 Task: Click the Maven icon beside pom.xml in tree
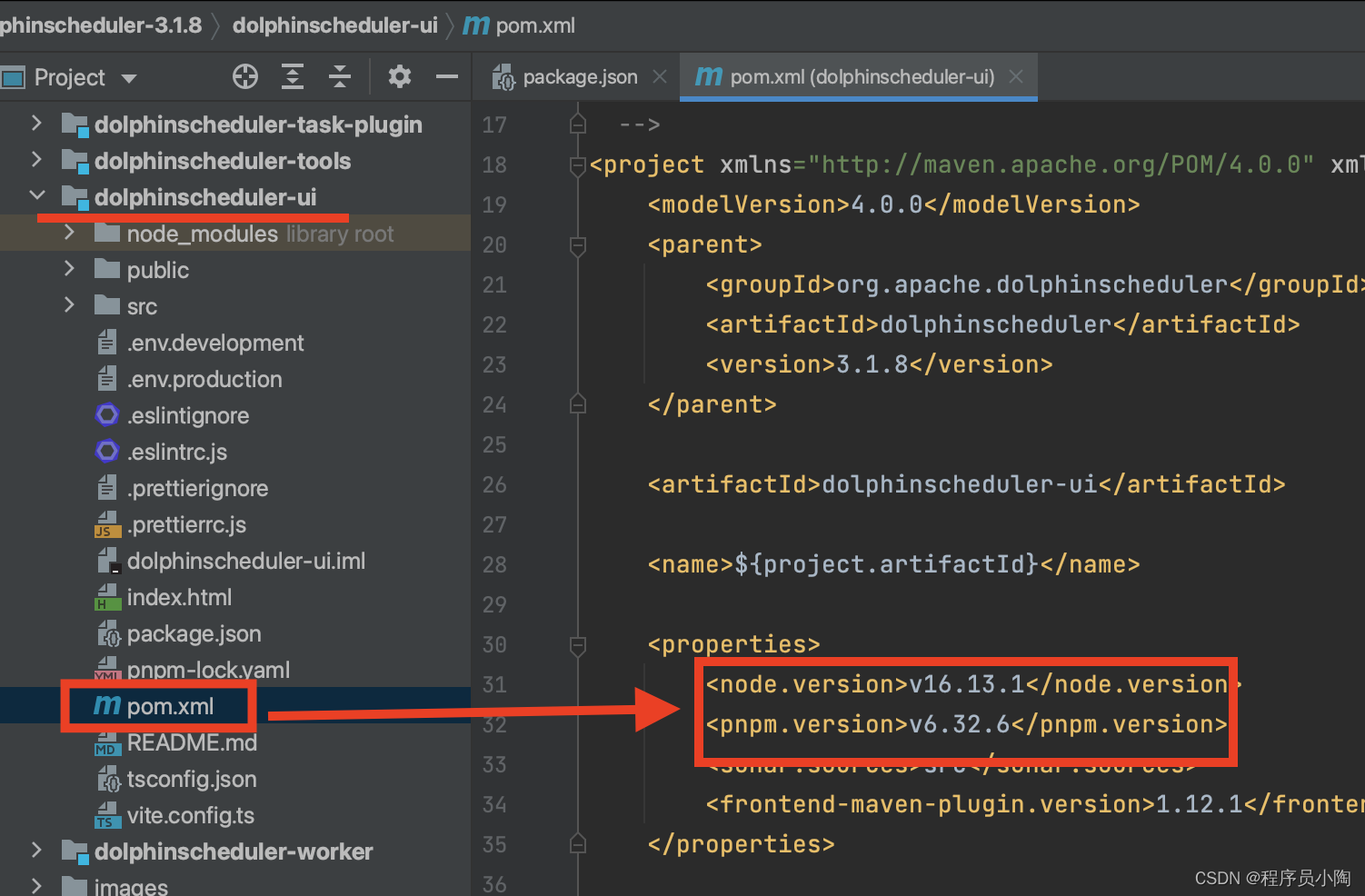(x=107, y=706)
